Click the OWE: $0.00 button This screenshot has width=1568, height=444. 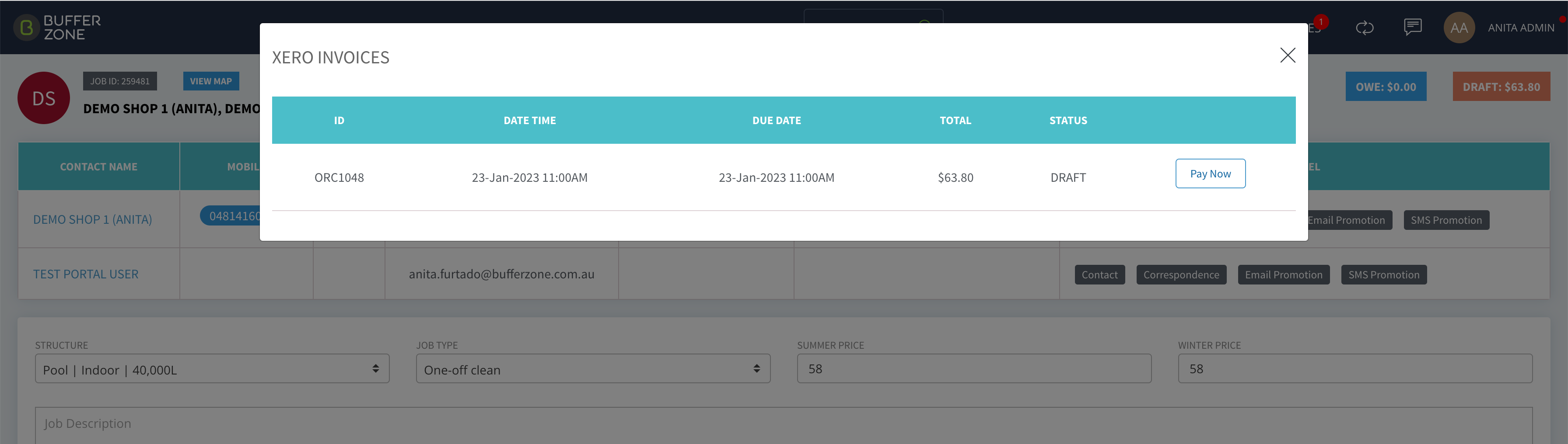tap(1386, 87)
